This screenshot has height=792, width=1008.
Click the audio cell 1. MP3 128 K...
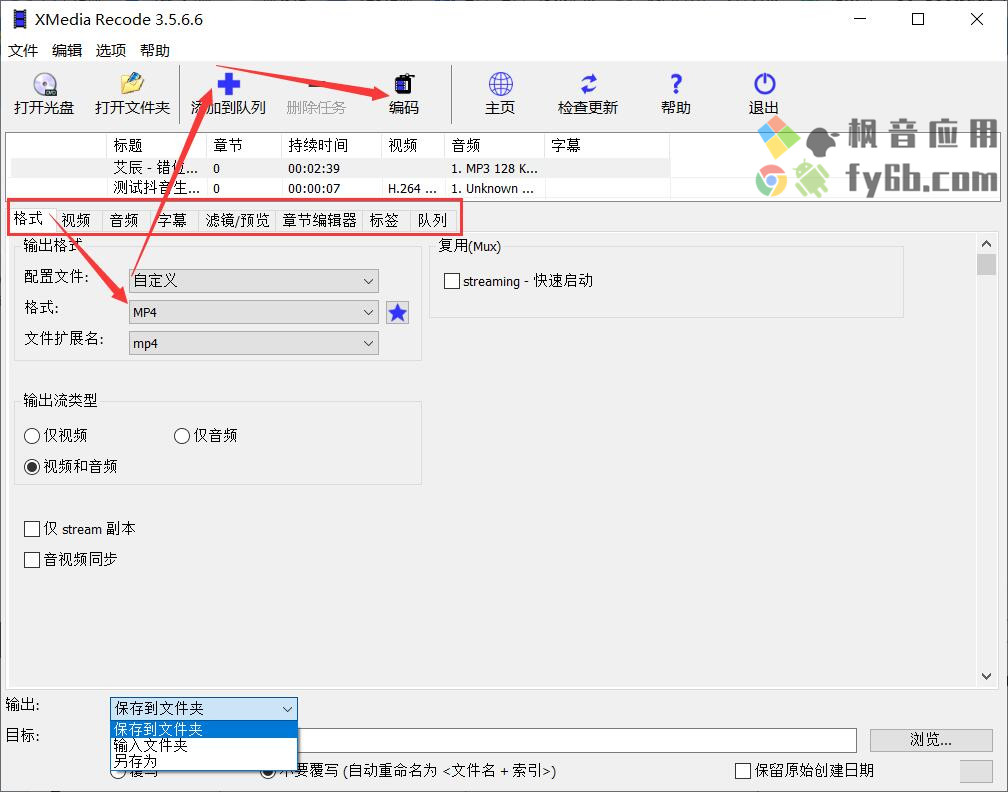click(x=494, y=168)
